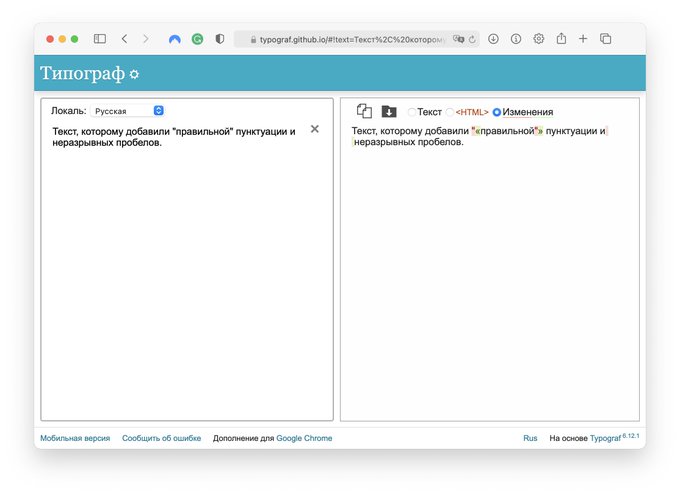Go back with the browser back arrow
680x494 pixels.
(x=124, y=39)
